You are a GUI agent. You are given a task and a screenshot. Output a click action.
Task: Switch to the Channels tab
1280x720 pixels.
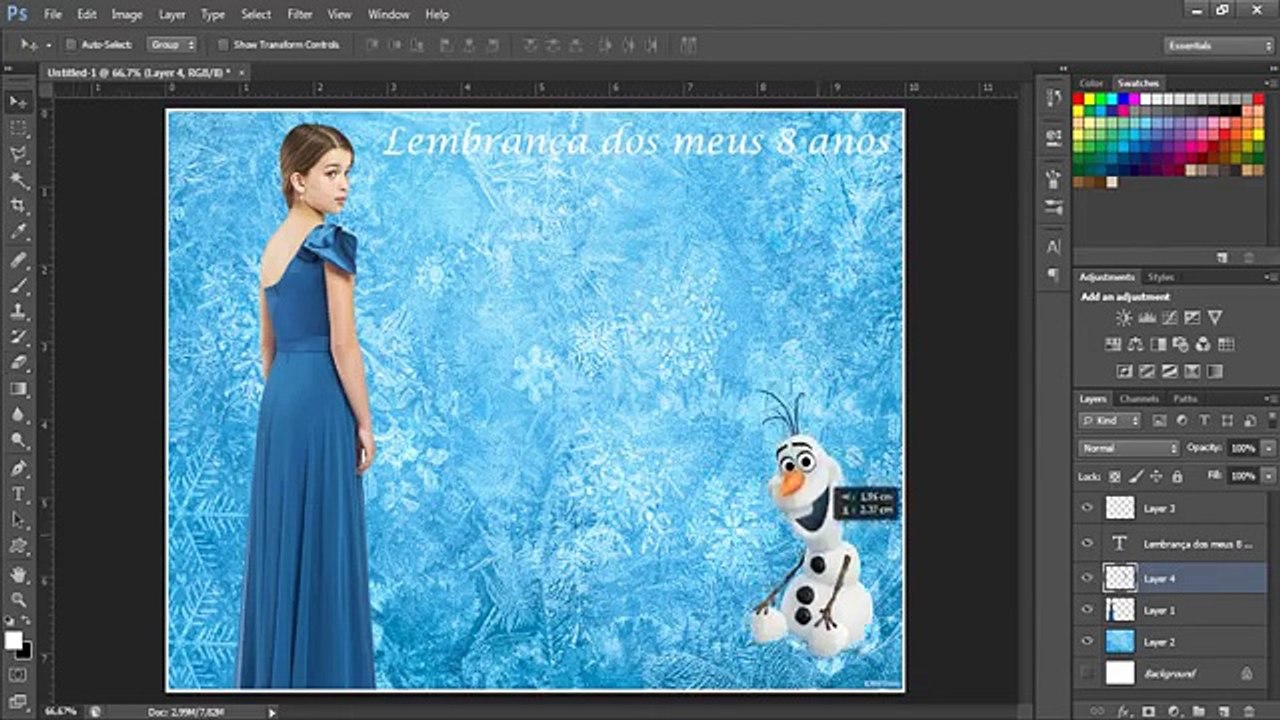point(1139,399)
